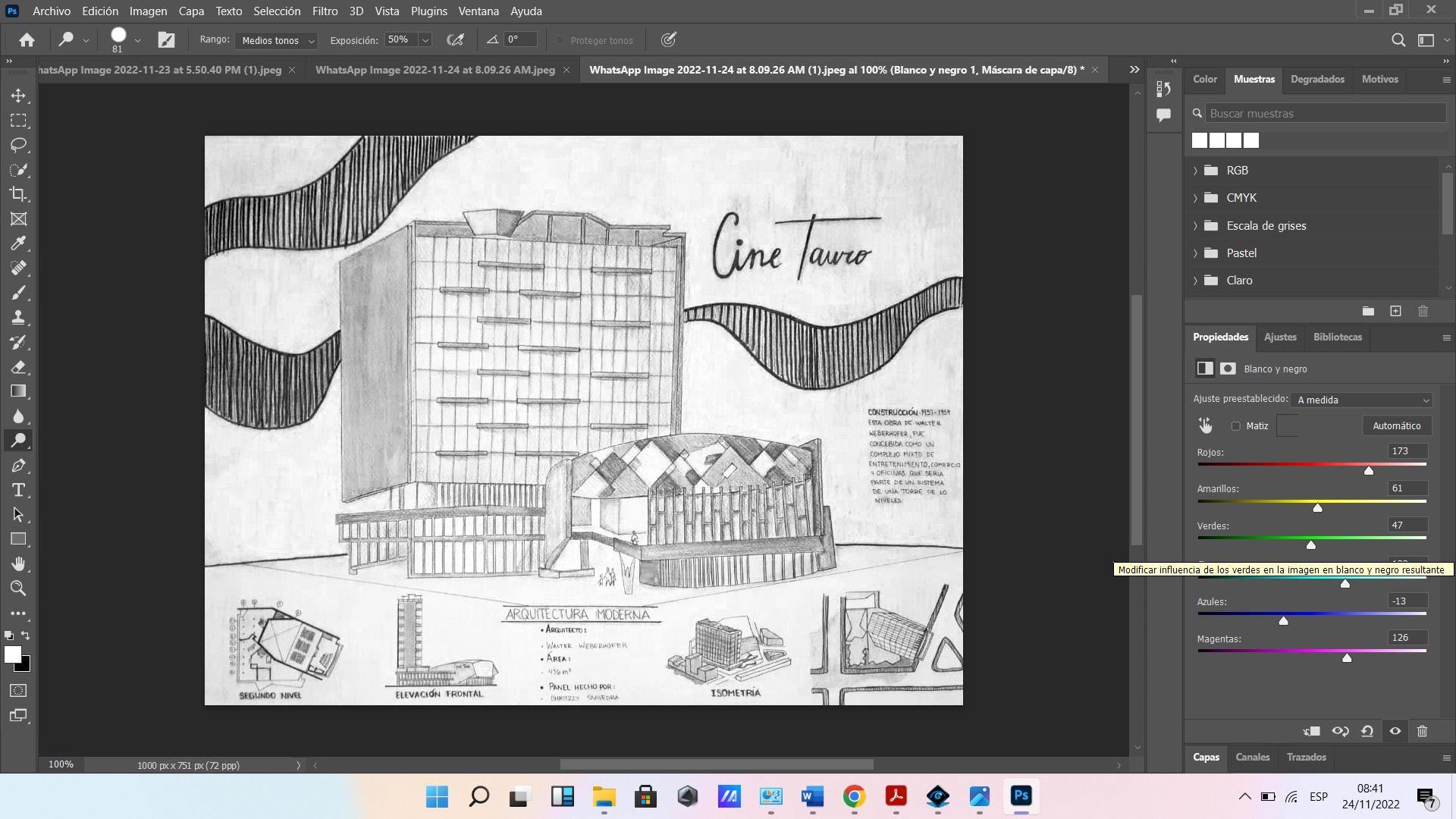Screen dimensions: 1456x819
Task: Open the Ajuste preestablecido dropdown
Action: (x=1362, y=400)
